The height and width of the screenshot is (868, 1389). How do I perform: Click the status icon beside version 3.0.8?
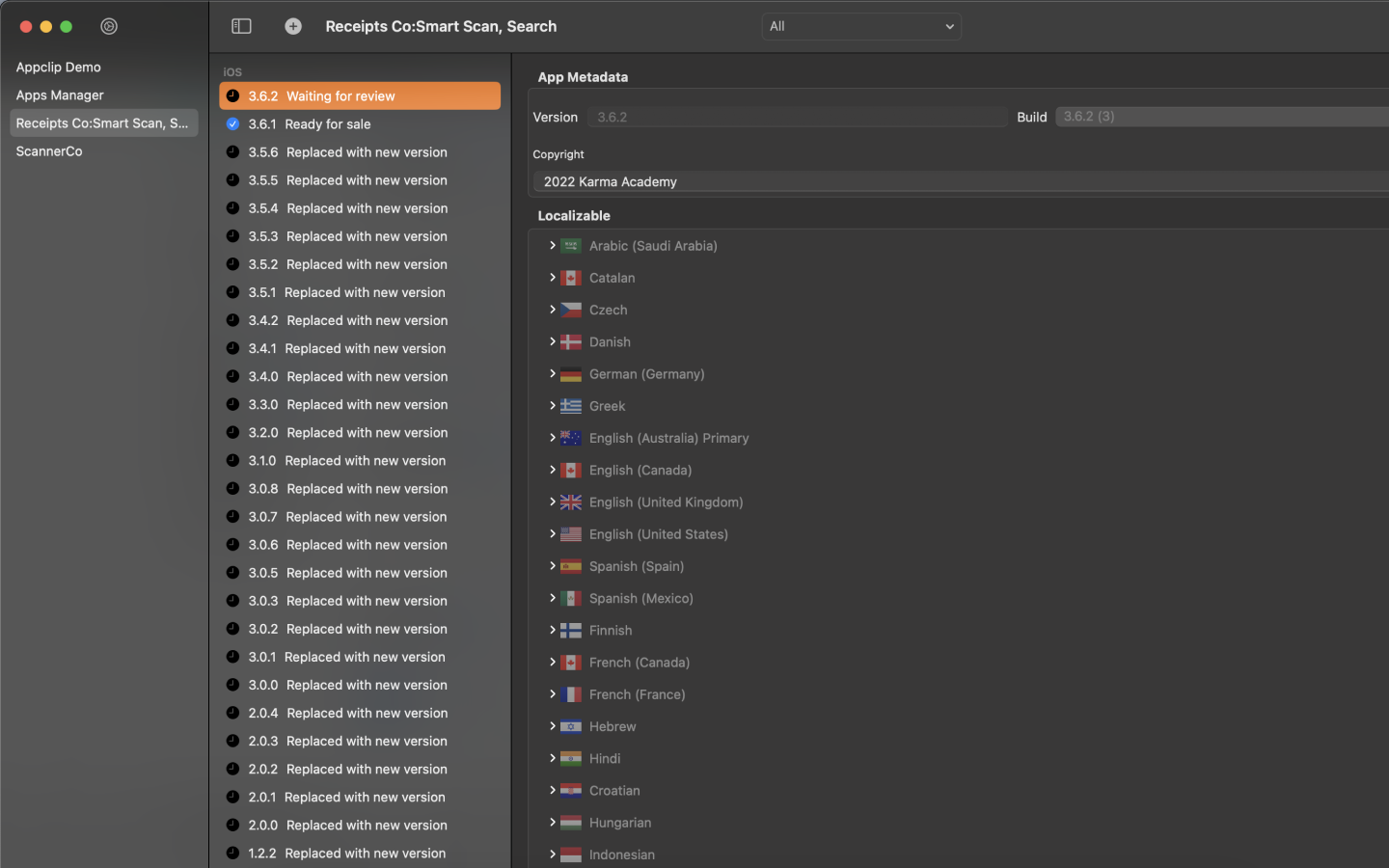click(x=232, y=488)
